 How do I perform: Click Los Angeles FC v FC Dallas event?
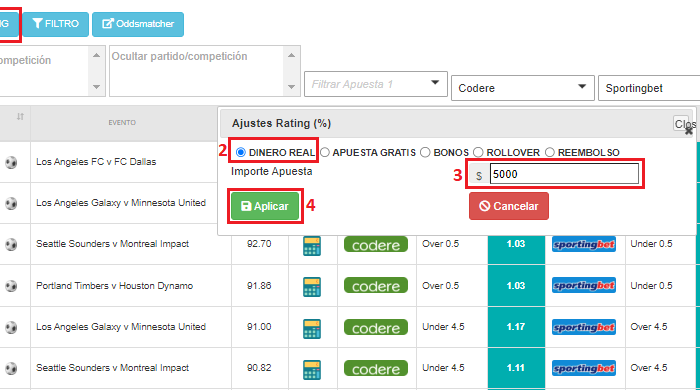click(x=96, y=162)
